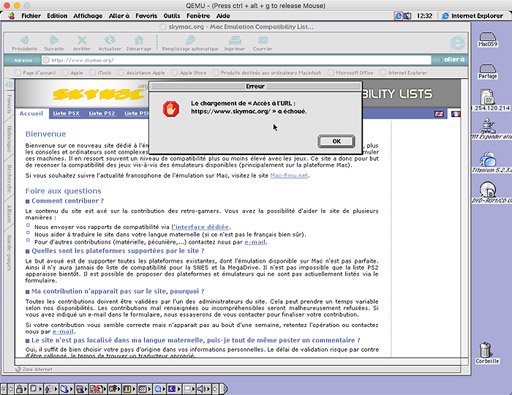This screenshot has height=395, width=512.
Task: Select the Liste PSX tab
Action: click(66, 114)
